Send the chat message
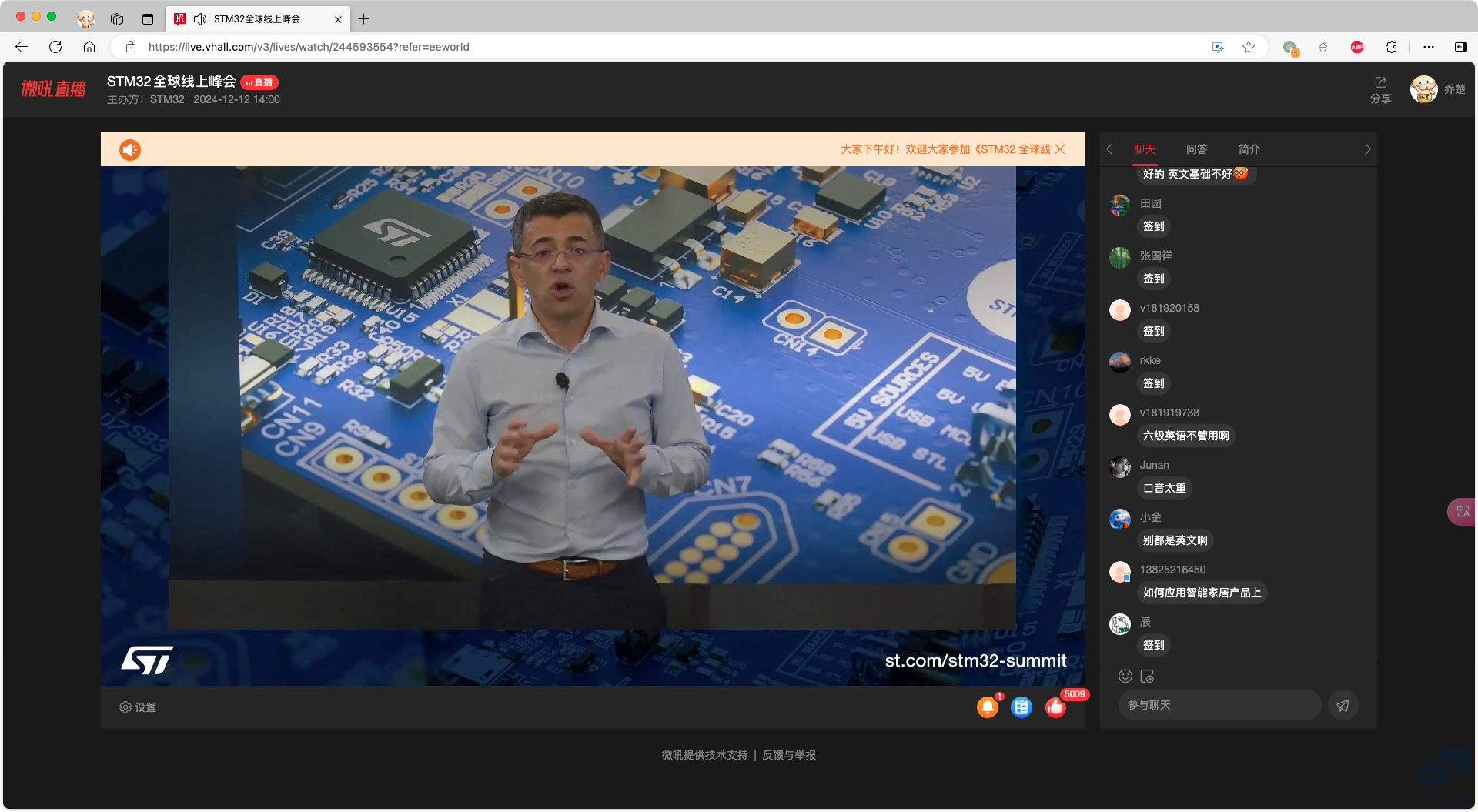Image resolution: width=1478 pixels, height=812 pixels. [1343, 705]
